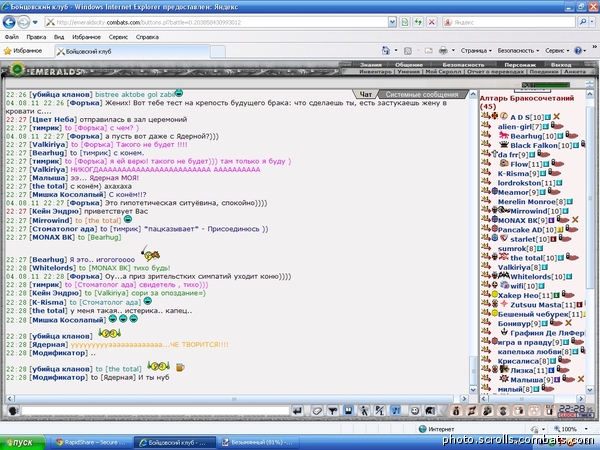Click the print toolbar icon
The image size is (600, 450).
click(x=443, y=51)
